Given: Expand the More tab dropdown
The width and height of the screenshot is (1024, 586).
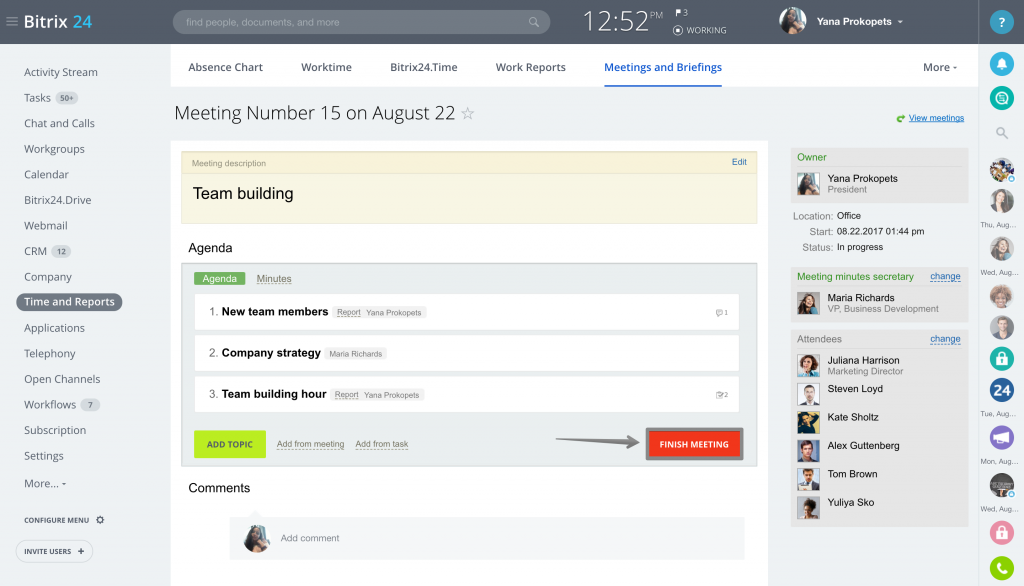Looking at the screenshot, I should pyautogui.click(x=940, y=67).
